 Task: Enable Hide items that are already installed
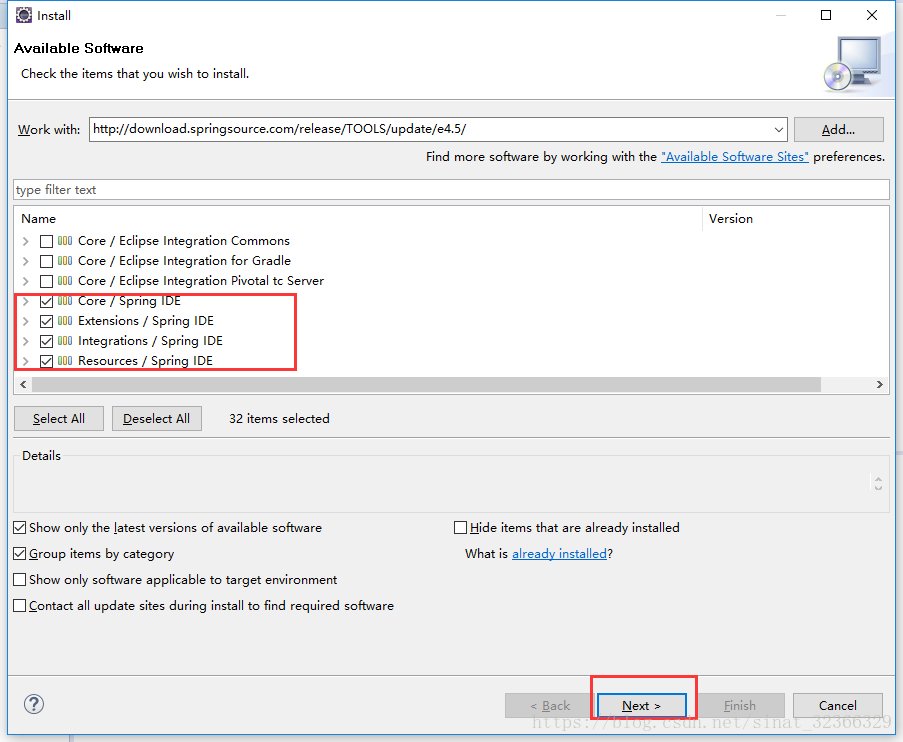[461, 528]
